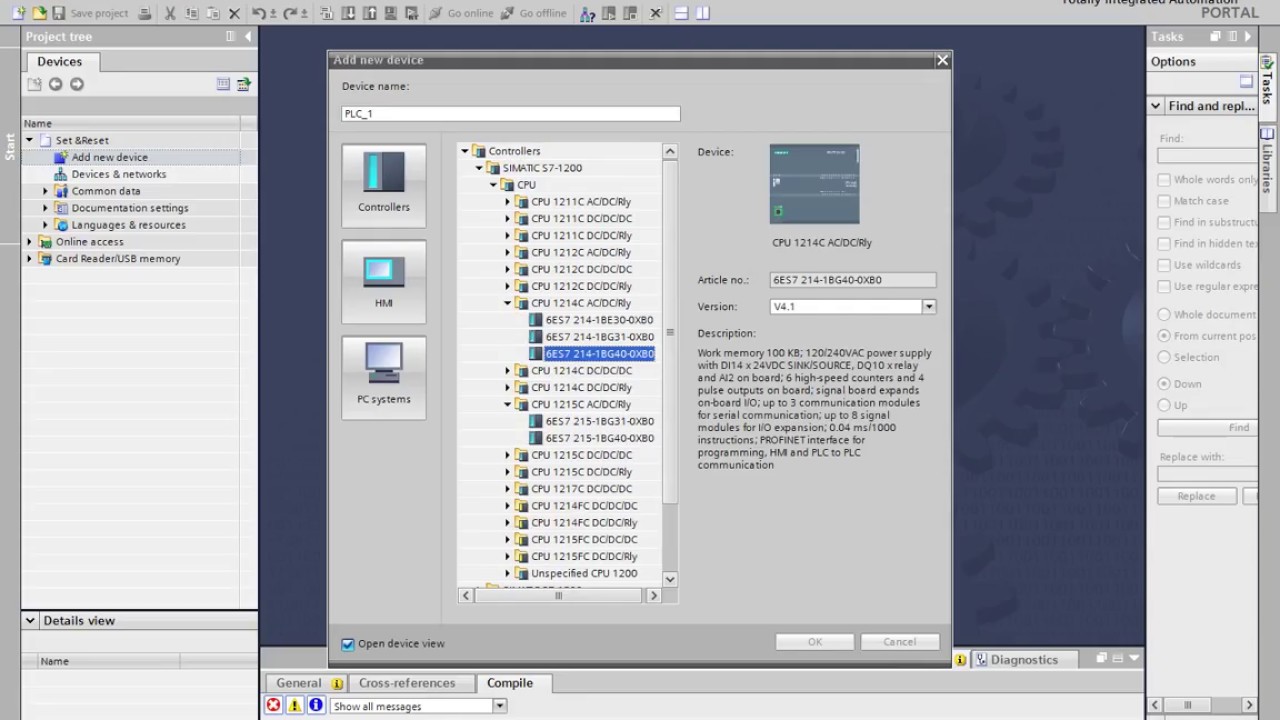Select the Selection radio button

(1164, 357)
